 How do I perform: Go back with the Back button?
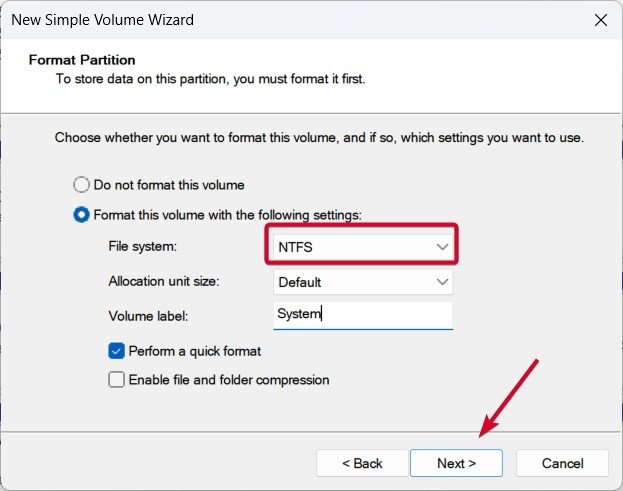(x=362, y=463)
